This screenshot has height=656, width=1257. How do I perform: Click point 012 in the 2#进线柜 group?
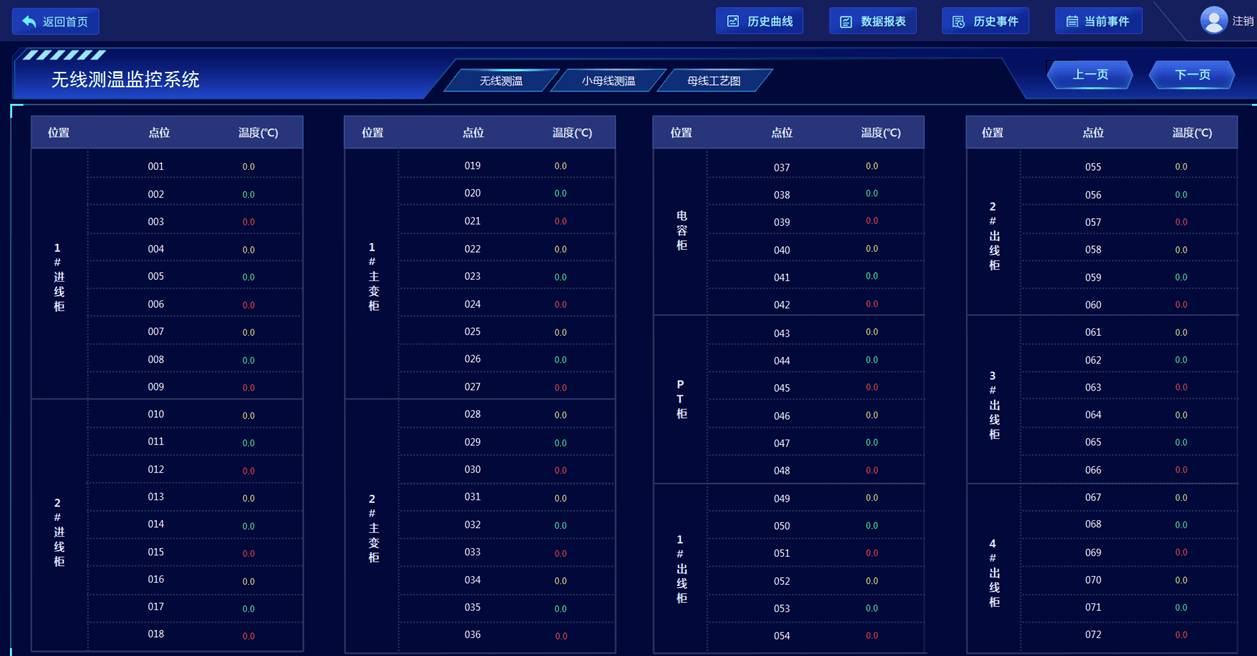[156, 469]
